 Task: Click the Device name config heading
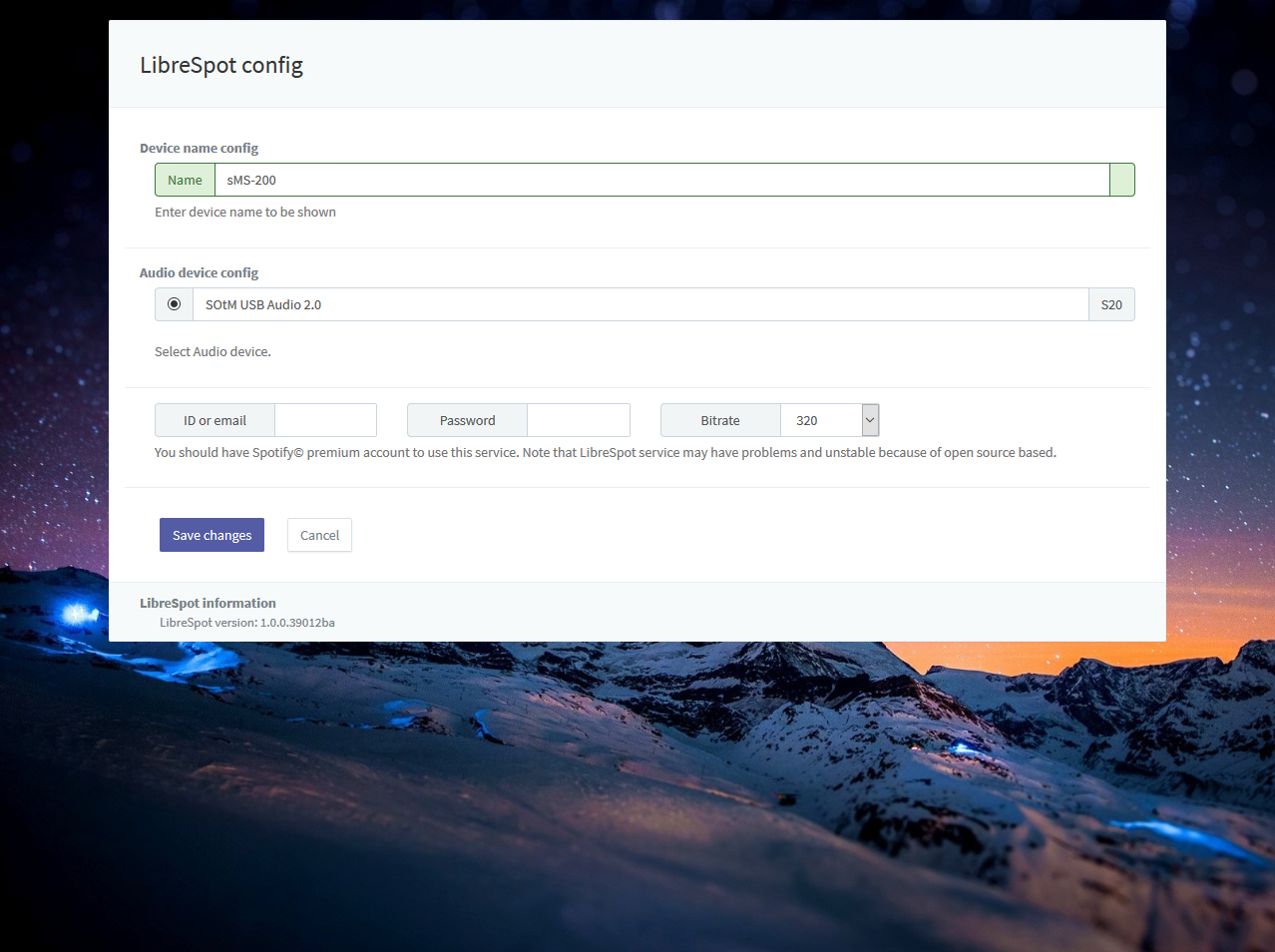[x=199, y=148]
